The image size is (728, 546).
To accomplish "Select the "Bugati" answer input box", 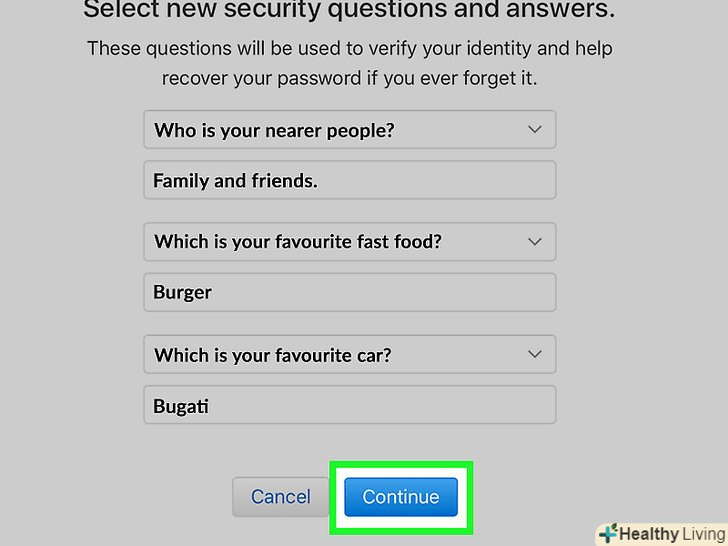I will click(349, 406).
